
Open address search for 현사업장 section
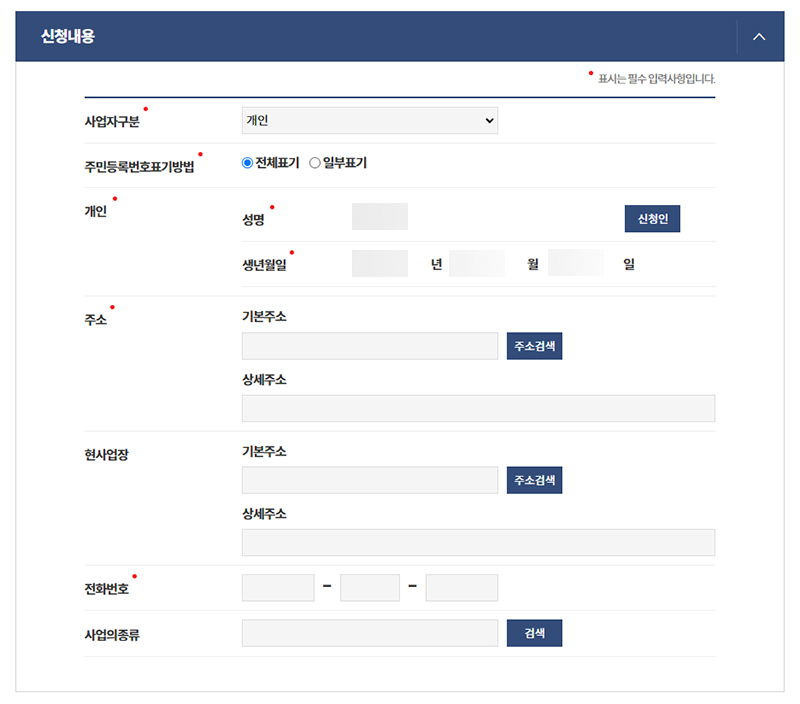pyautogui.click(x=534, y=480)
